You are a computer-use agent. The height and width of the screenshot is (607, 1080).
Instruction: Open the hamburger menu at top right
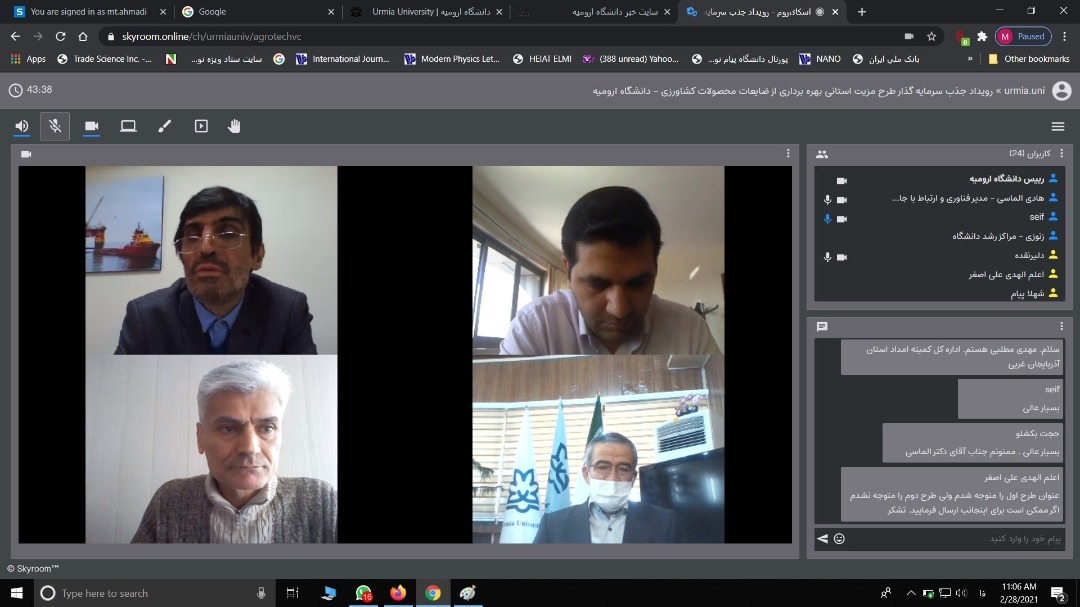[1058, 126]
